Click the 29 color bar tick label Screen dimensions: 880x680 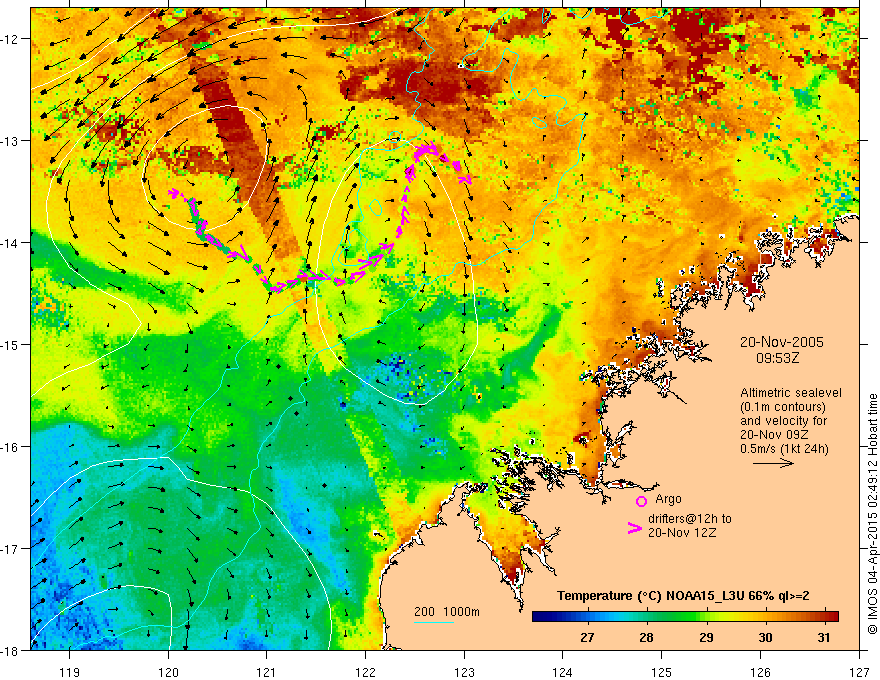pos(706,638)
